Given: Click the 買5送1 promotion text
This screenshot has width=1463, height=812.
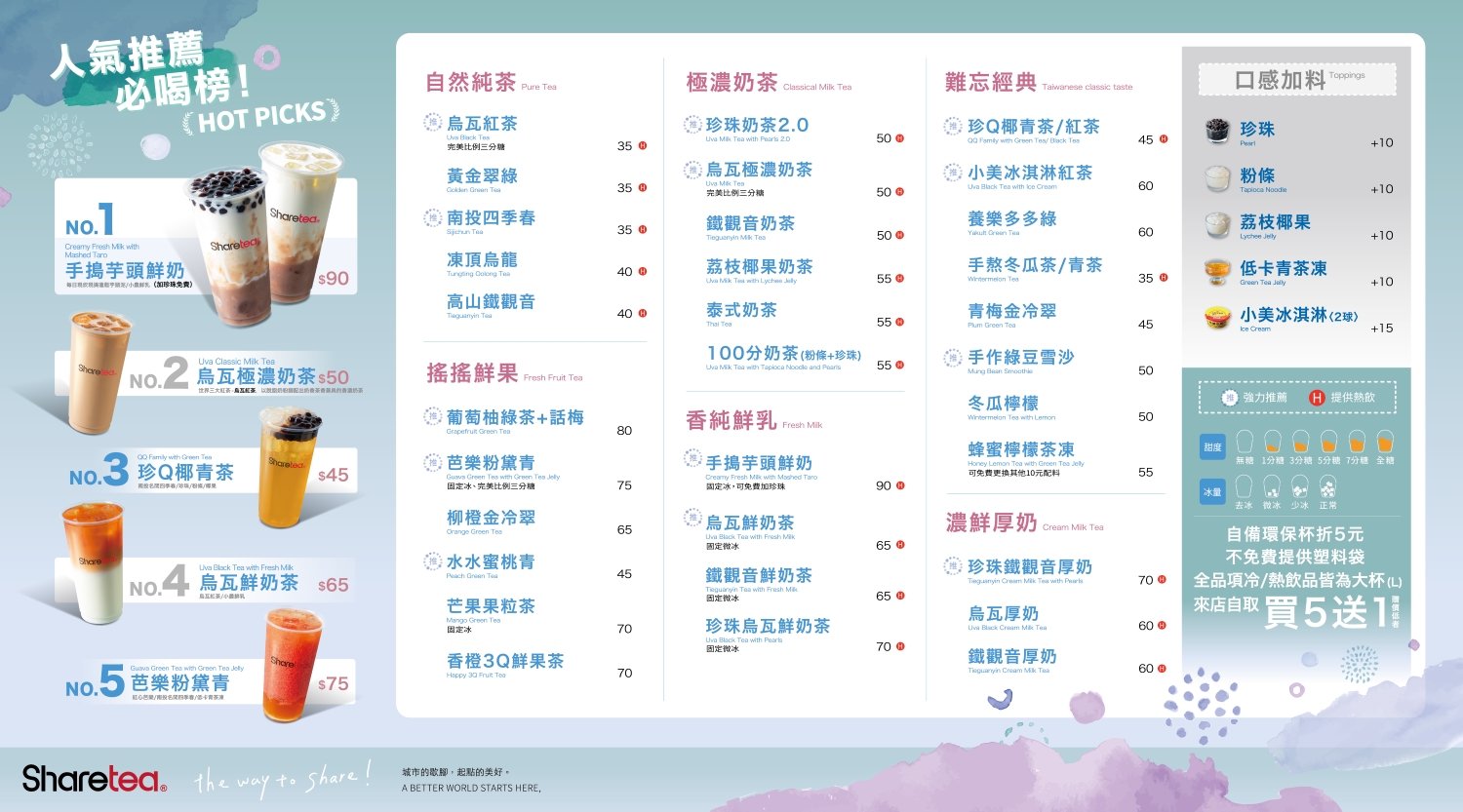Looking at the screenshot, I should coord(1325,612).
